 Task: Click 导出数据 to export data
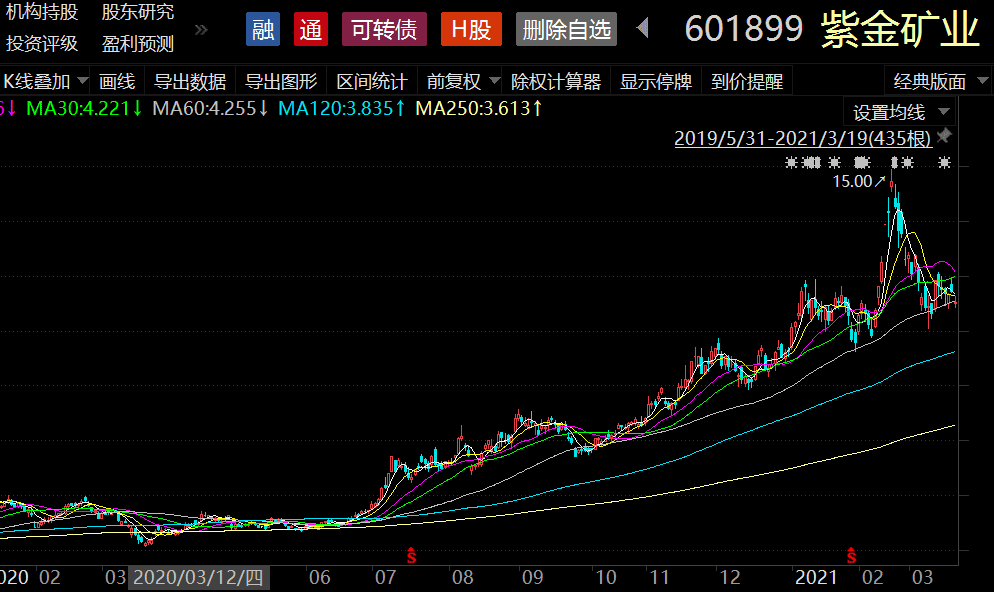[x=190, y=81]
